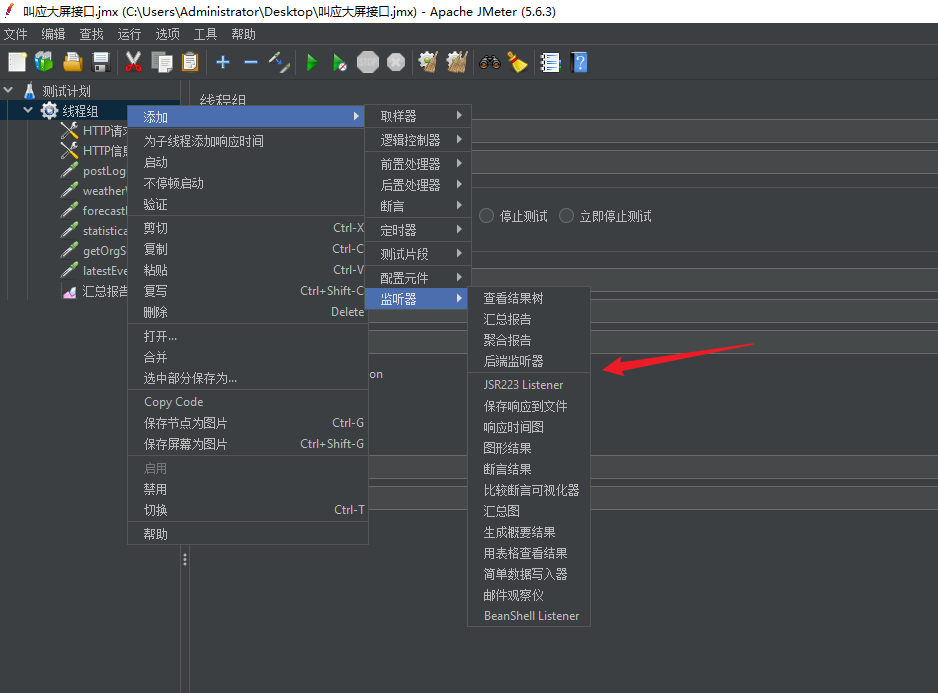Image resolution: width=938 pixels, height=693 pixels.
Task: Click the Reset Search broom icon
Action: pyautogui.click(x=517, y=62)
